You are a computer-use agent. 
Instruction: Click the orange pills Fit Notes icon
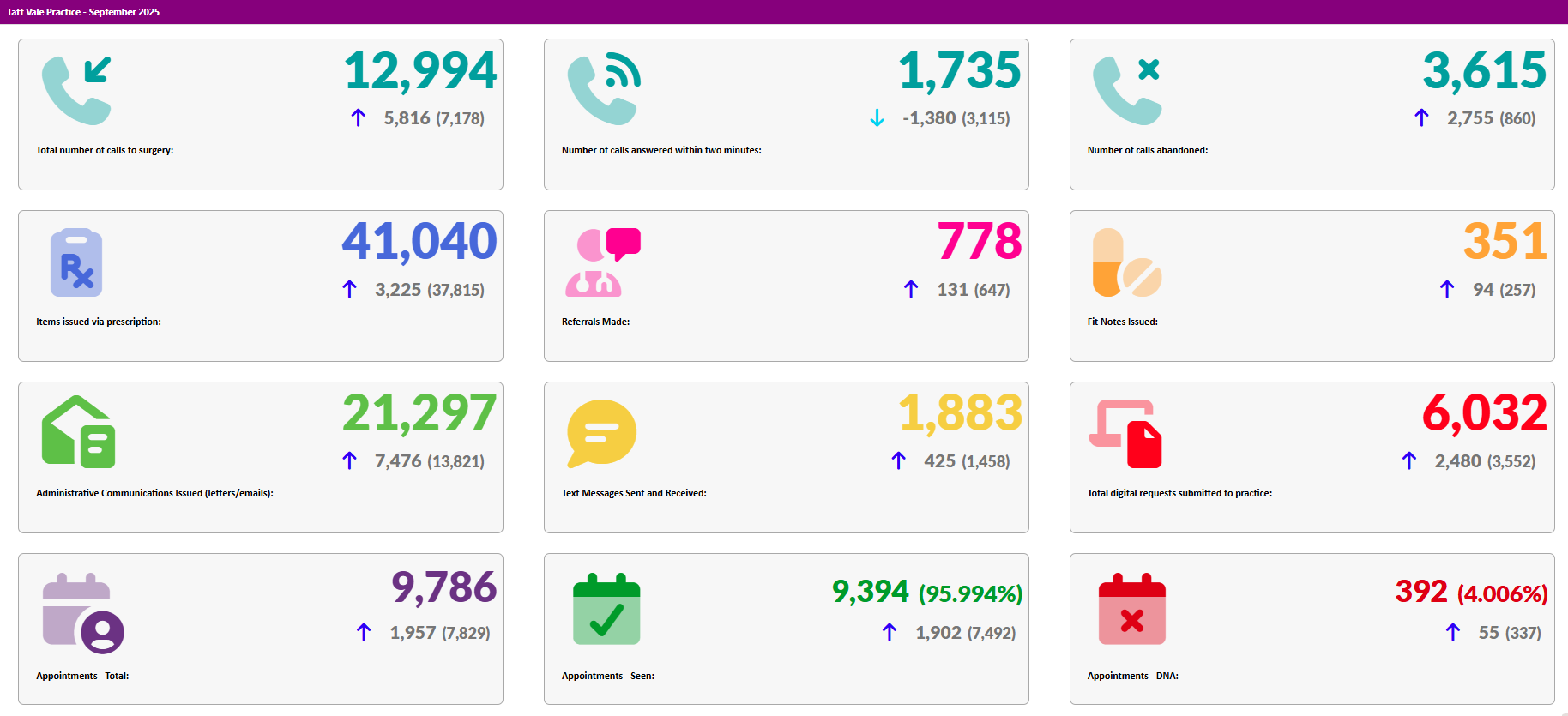coord(1127,262)
